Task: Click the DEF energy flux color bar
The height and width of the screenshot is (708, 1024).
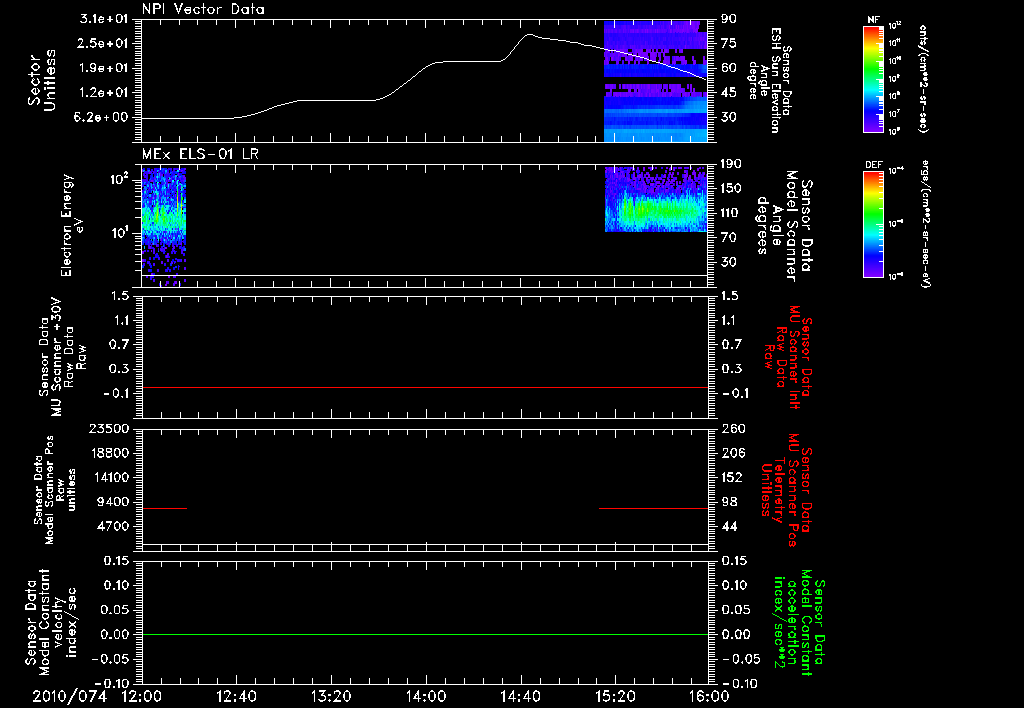Action: point(874,224)
